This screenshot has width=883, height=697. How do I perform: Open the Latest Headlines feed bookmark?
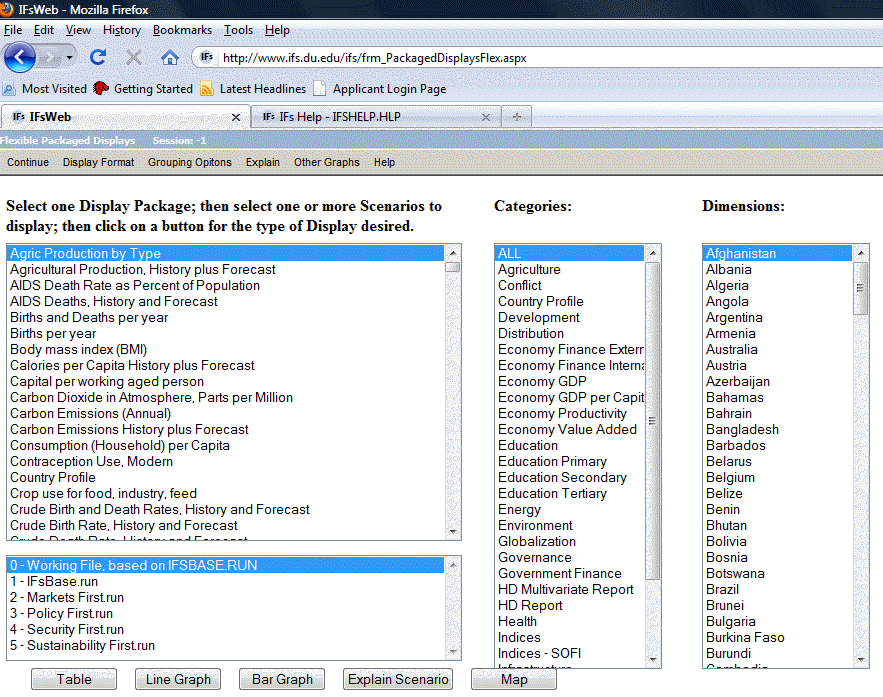pyautogui.click(x=262, y=89)
